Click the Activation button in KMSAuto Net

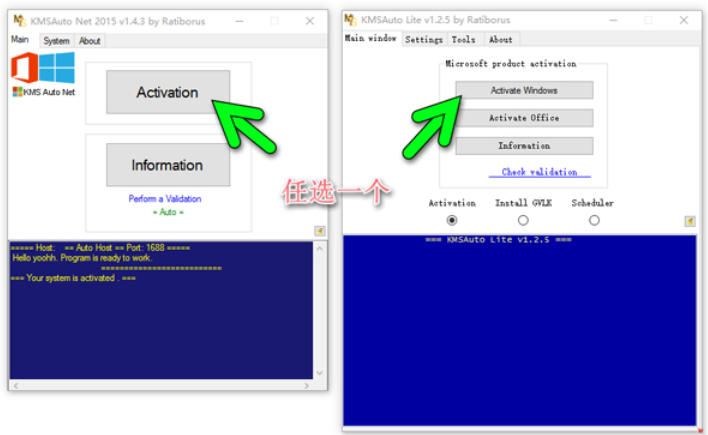tap(168, 92)
